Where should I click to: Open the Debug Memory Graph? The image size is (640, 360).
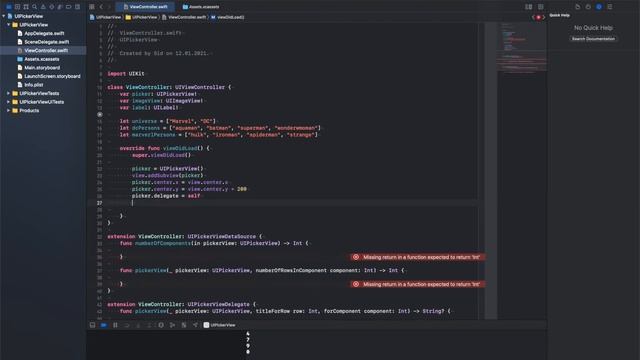point(172,325)
